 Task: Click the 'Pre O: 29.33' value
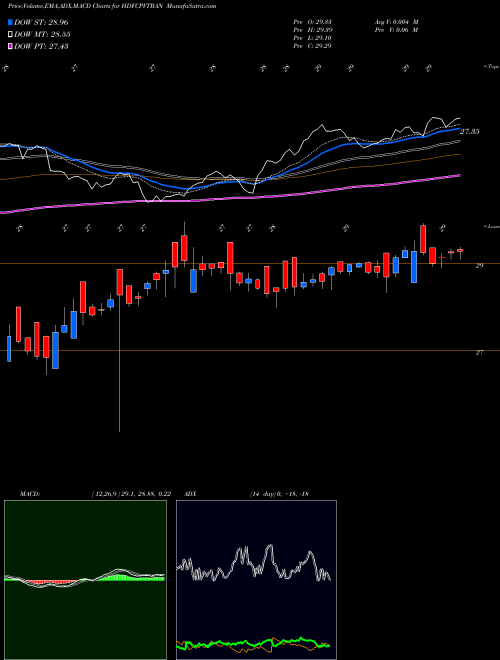pos(312,21)
